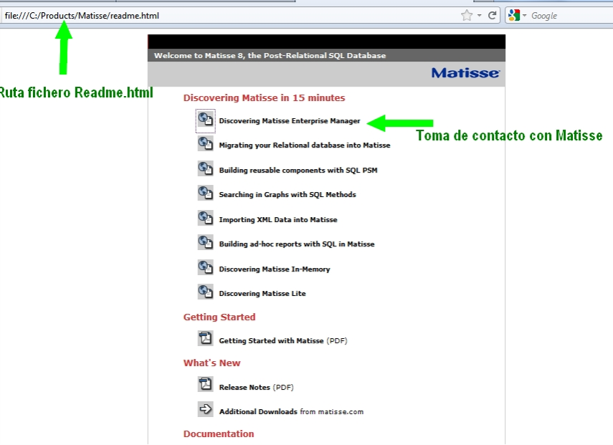Click icon beside Building reusable components
Image resolution: width=613 pixels, height=445 pixels.
coord(205,169)
